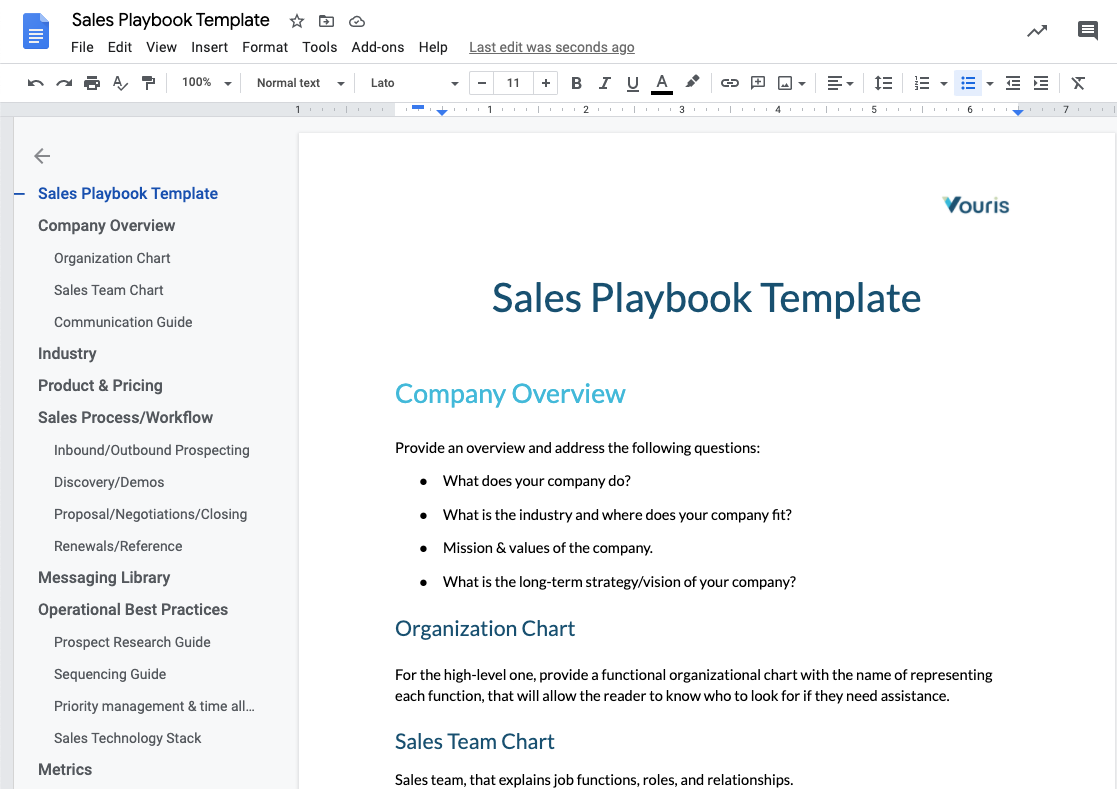The height and width of the screenshot is (789, 1117).
Task: Increase font size with plus button
Action: click(x=546, y=83)
